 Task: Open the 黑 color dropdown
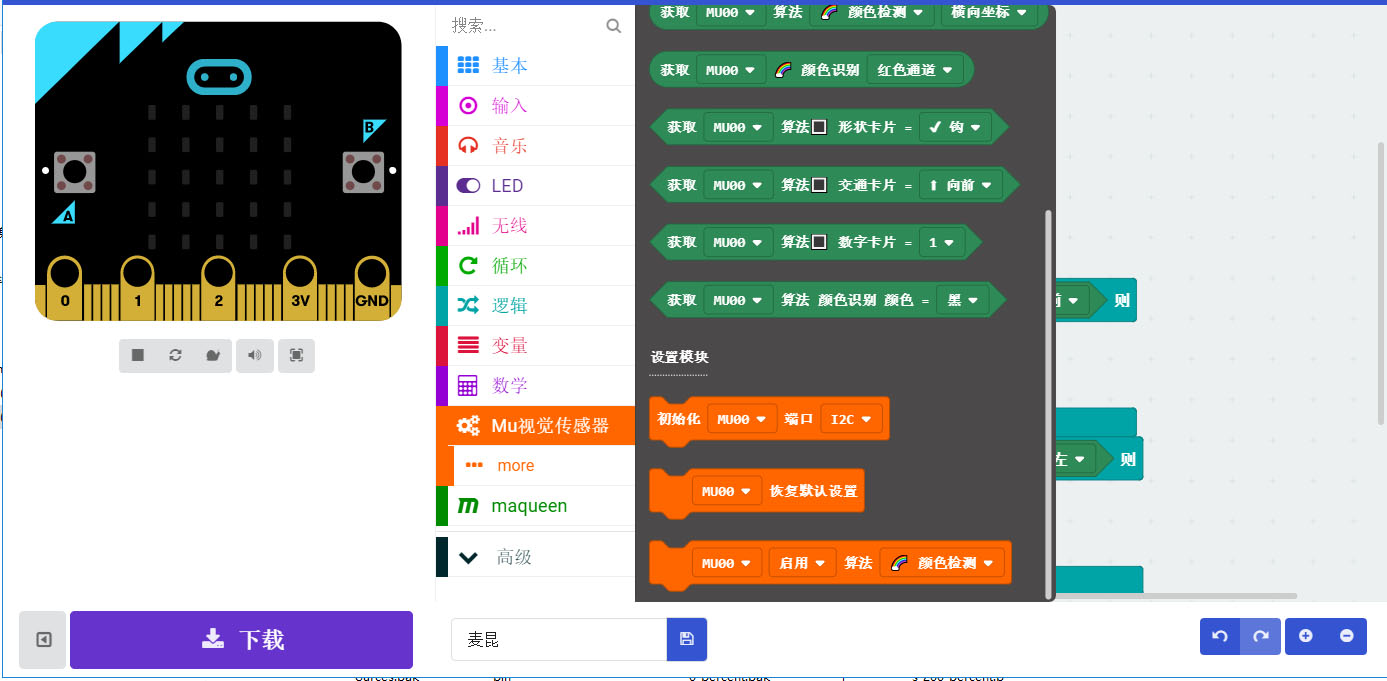click(x=962, y=300)
